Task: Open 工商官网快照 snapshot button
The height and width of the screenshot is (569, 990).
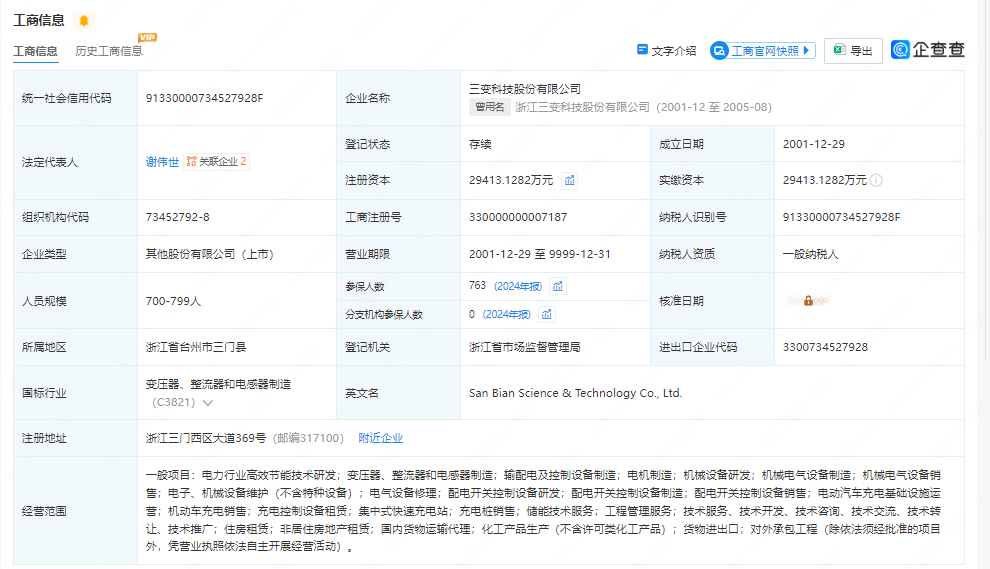Action: pos(762,51)
